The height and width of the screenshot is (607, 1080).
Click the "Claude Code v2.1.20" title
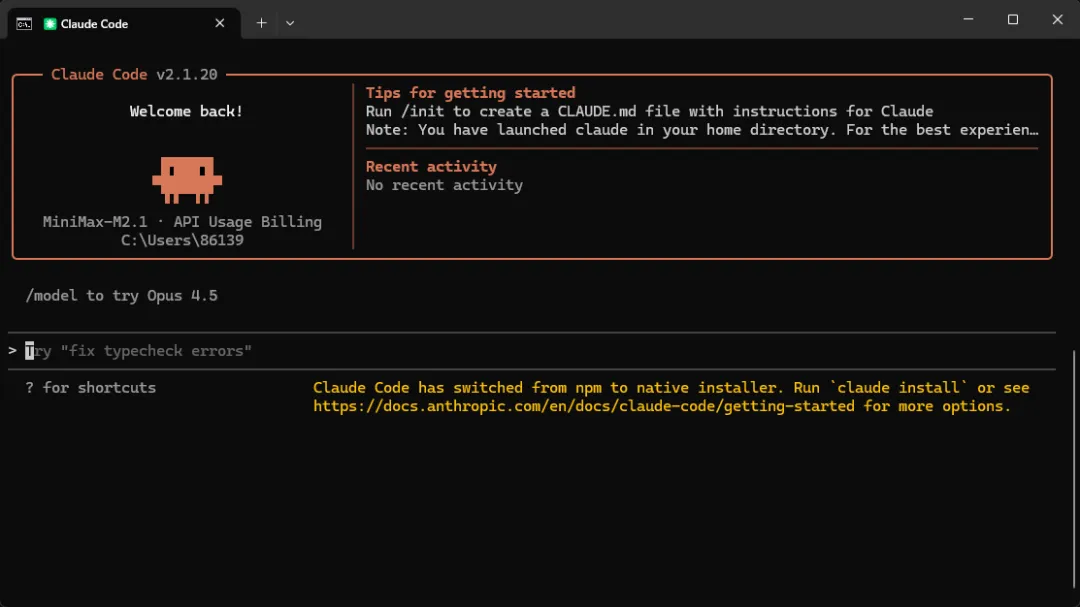pos(134,74)
